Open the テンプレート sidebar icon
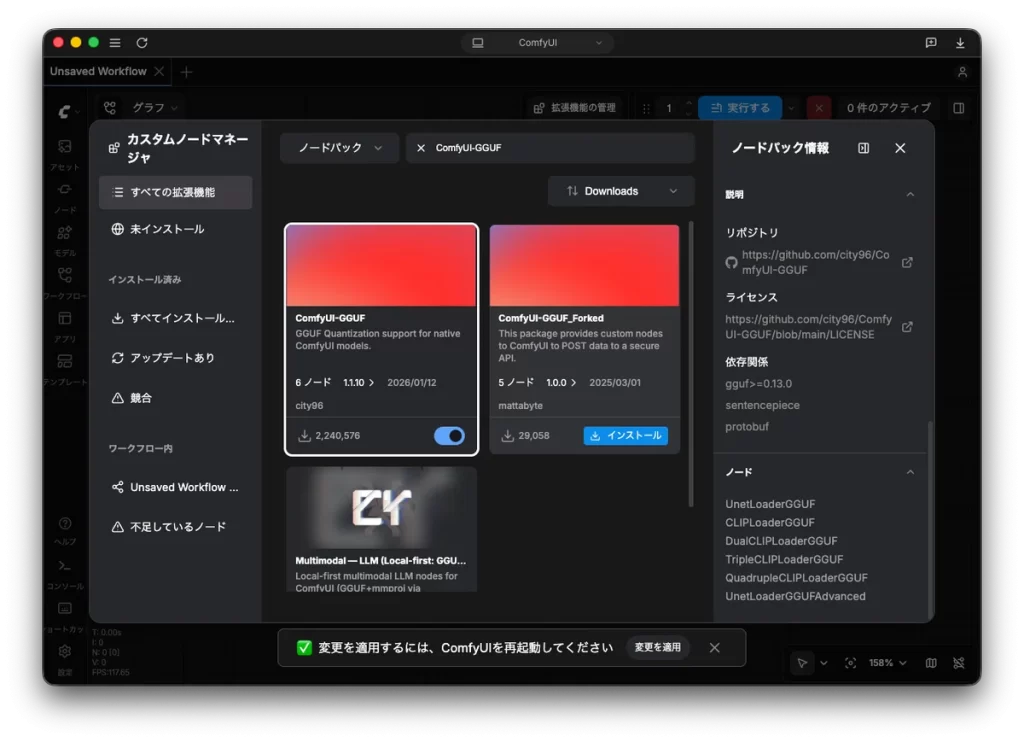1024x742 pixels. pyautogui.click(x=65, y=361)
